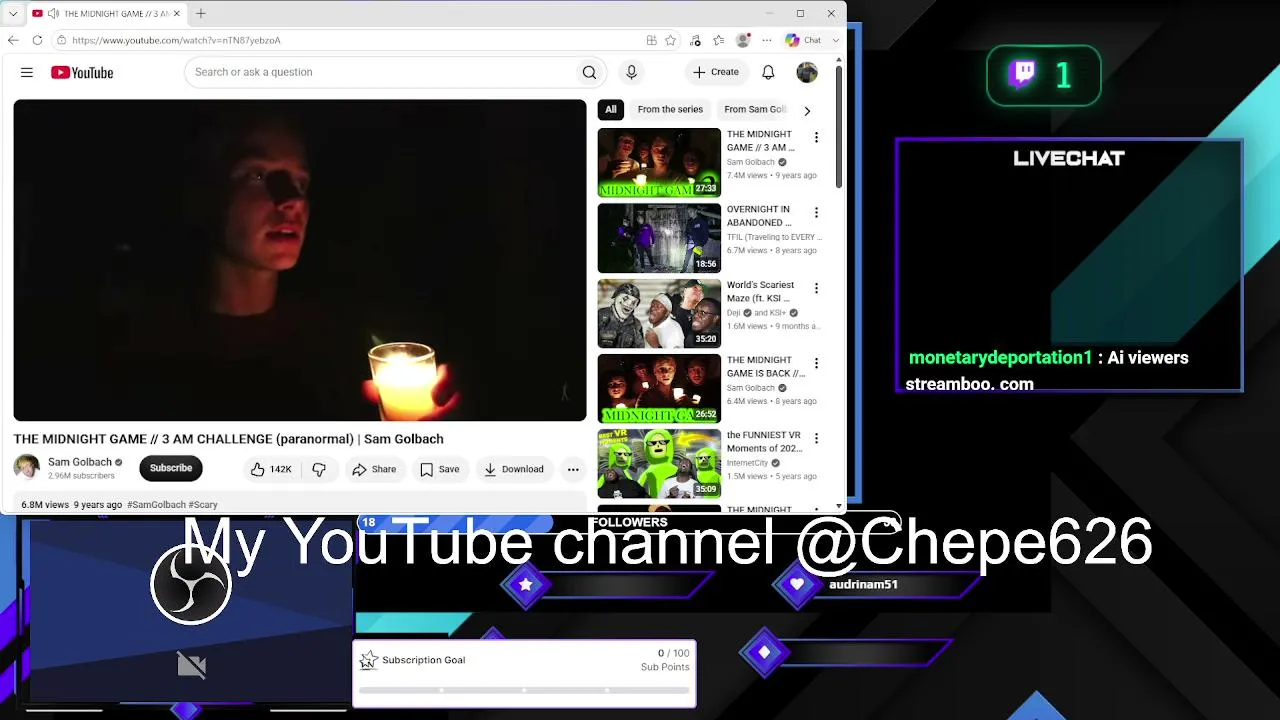
Task: Open a new browser tab
Action: point(201,13)
